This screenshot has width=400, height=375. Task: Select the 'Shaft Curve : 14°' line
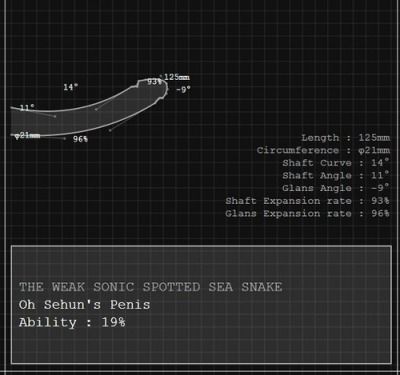tap(336, 163)
